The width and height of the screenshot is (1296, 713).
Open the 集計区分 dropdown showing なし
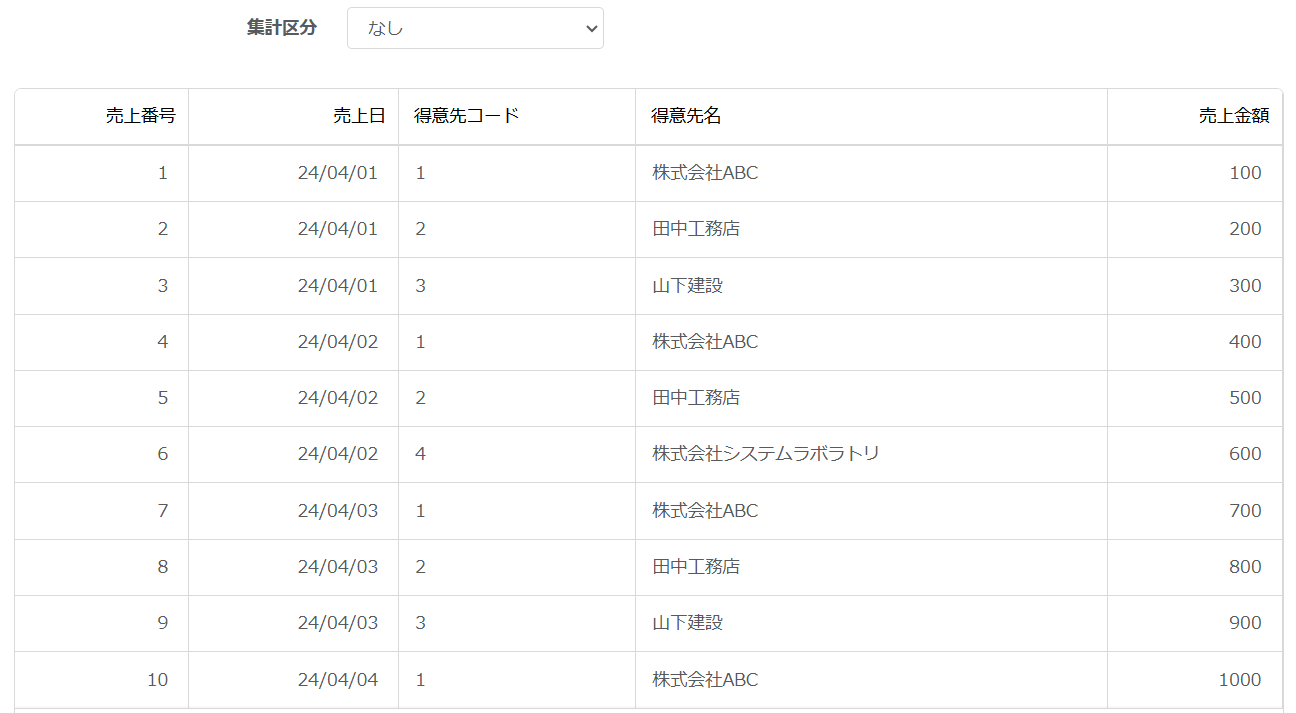[x=475, y=28]
